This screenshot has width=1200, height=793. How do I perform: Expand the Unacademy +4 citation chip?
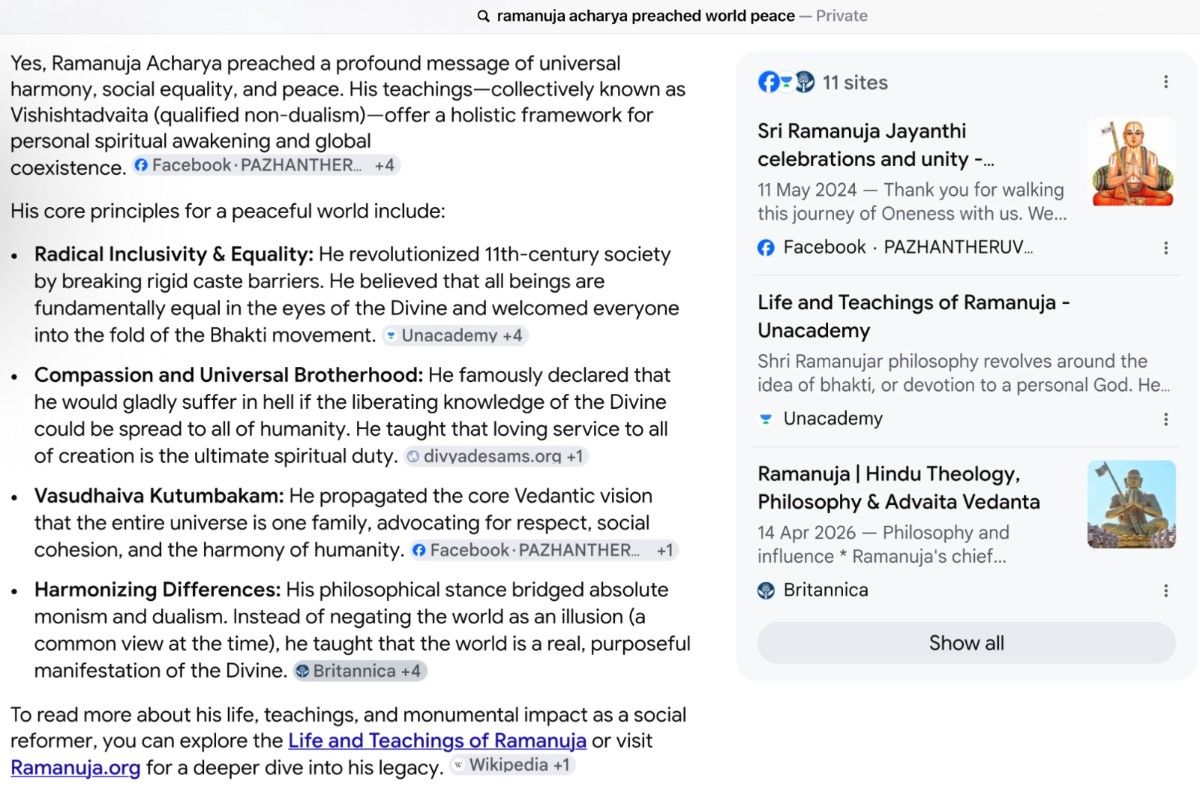(x=455, y=335)
